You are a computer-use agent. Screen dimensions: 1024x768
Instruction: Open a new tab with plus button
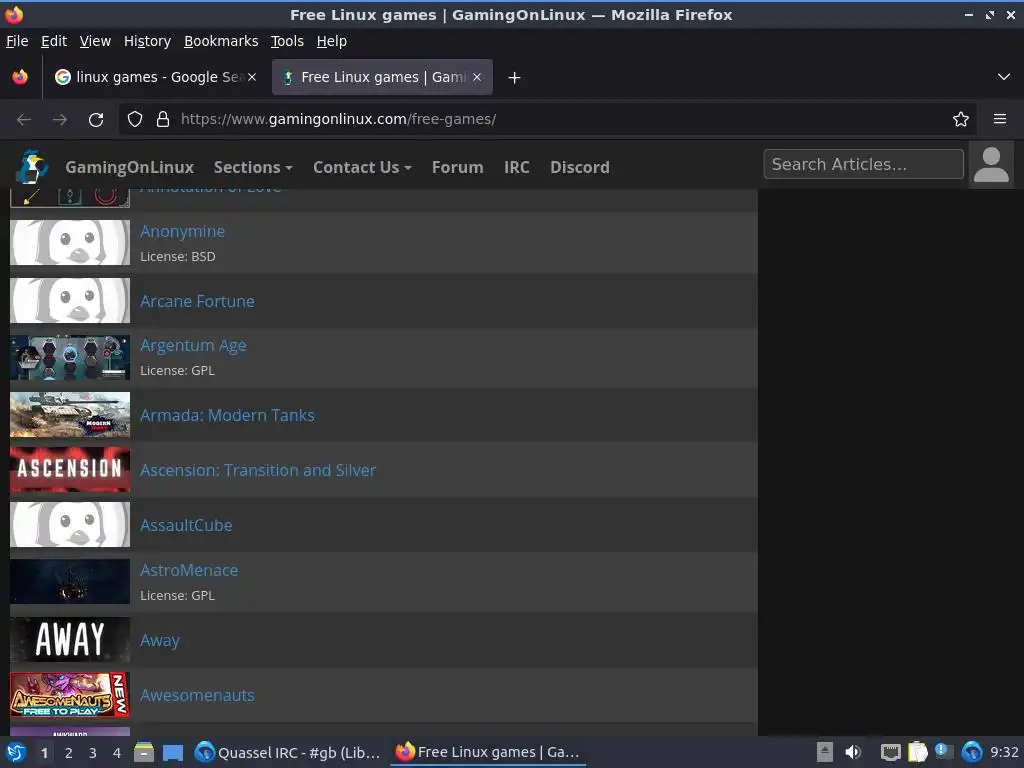pyautogui.click(x=514, y=78)
